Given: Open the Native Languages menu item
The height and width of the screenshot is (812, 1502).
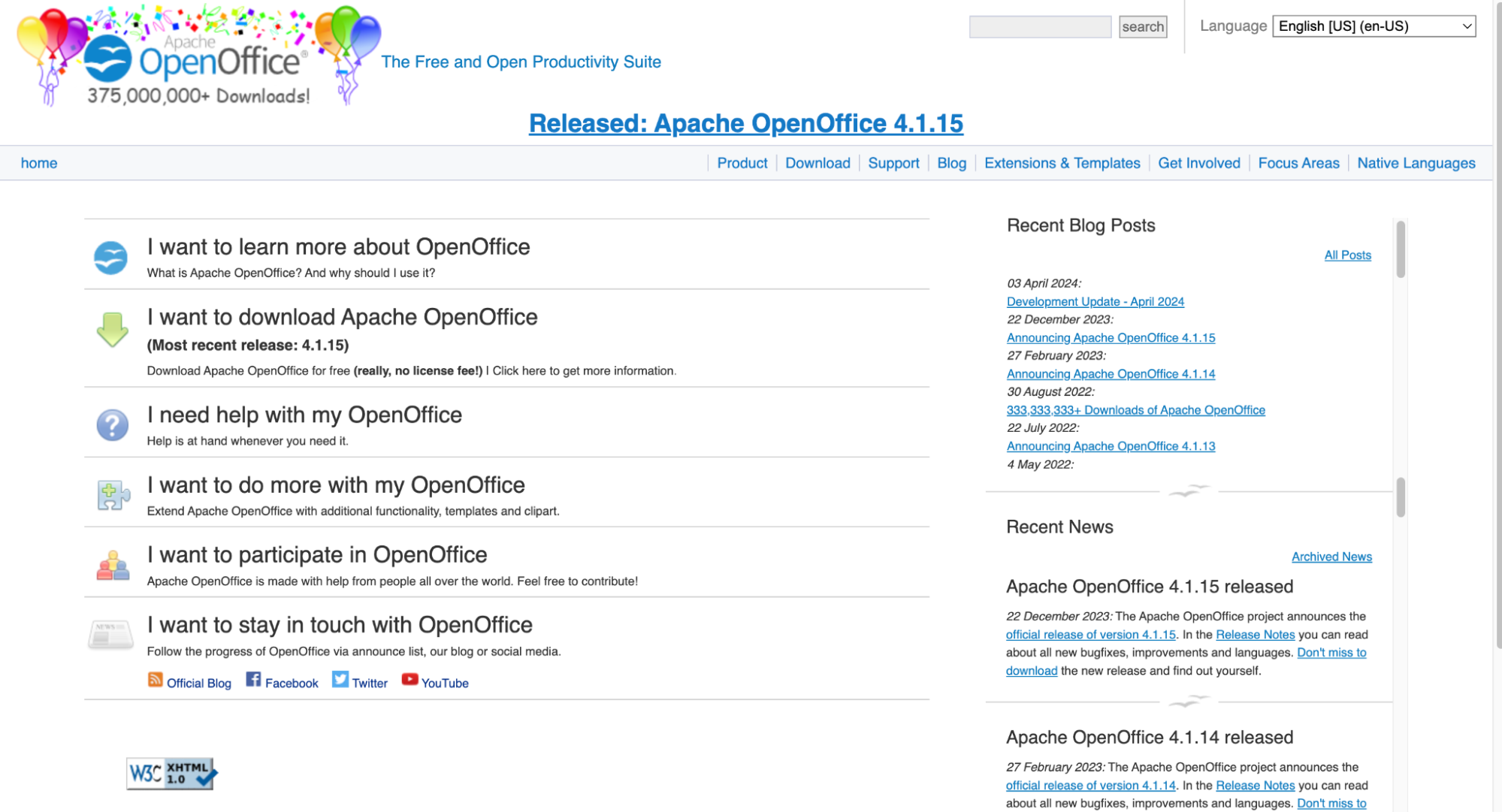Looking at the screenshot, I should pyautogui.click(x=1416, y=163).
